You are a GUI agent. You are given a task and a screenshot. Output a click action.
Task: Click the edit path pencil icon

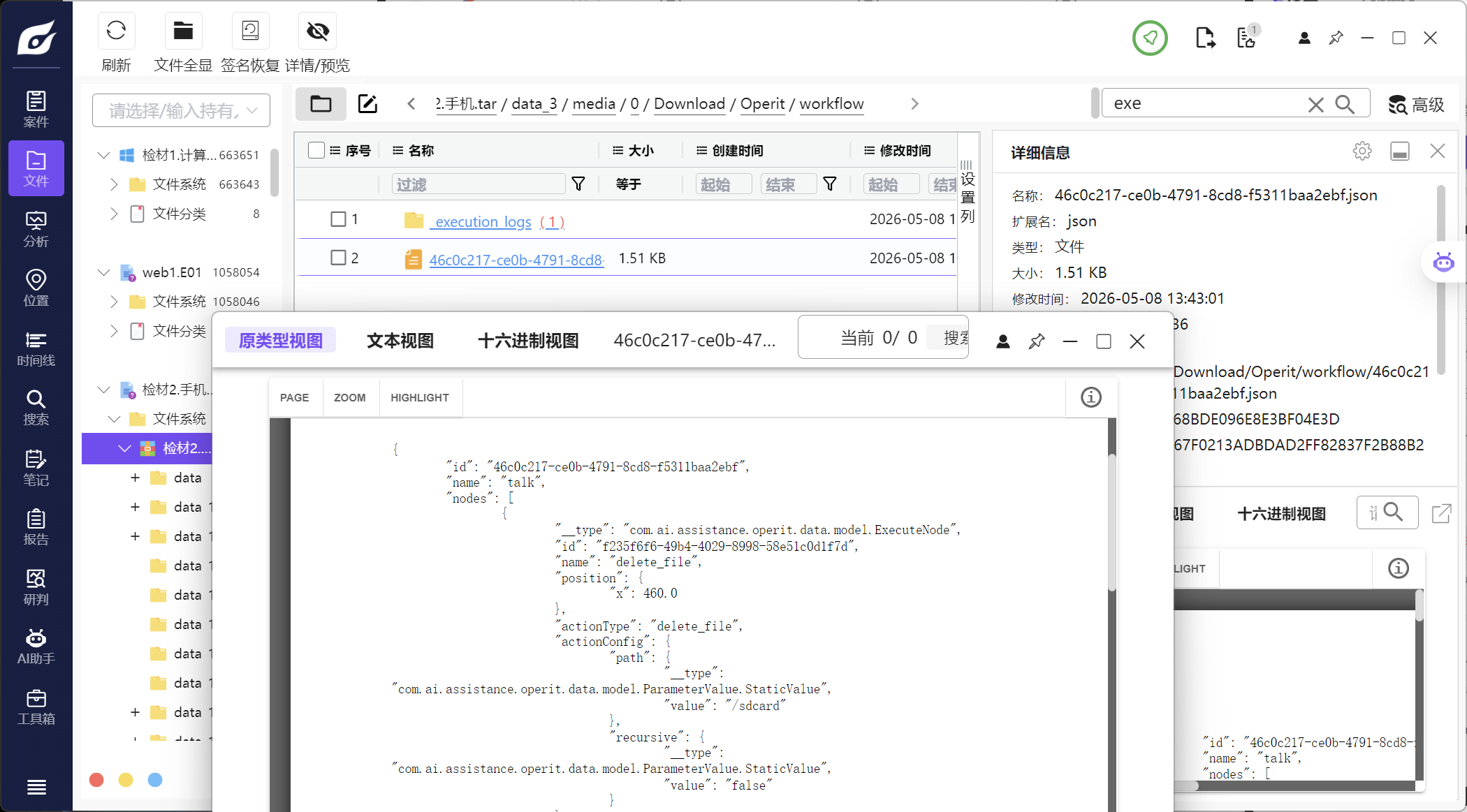pyautogui.click(x=367, y=104)
